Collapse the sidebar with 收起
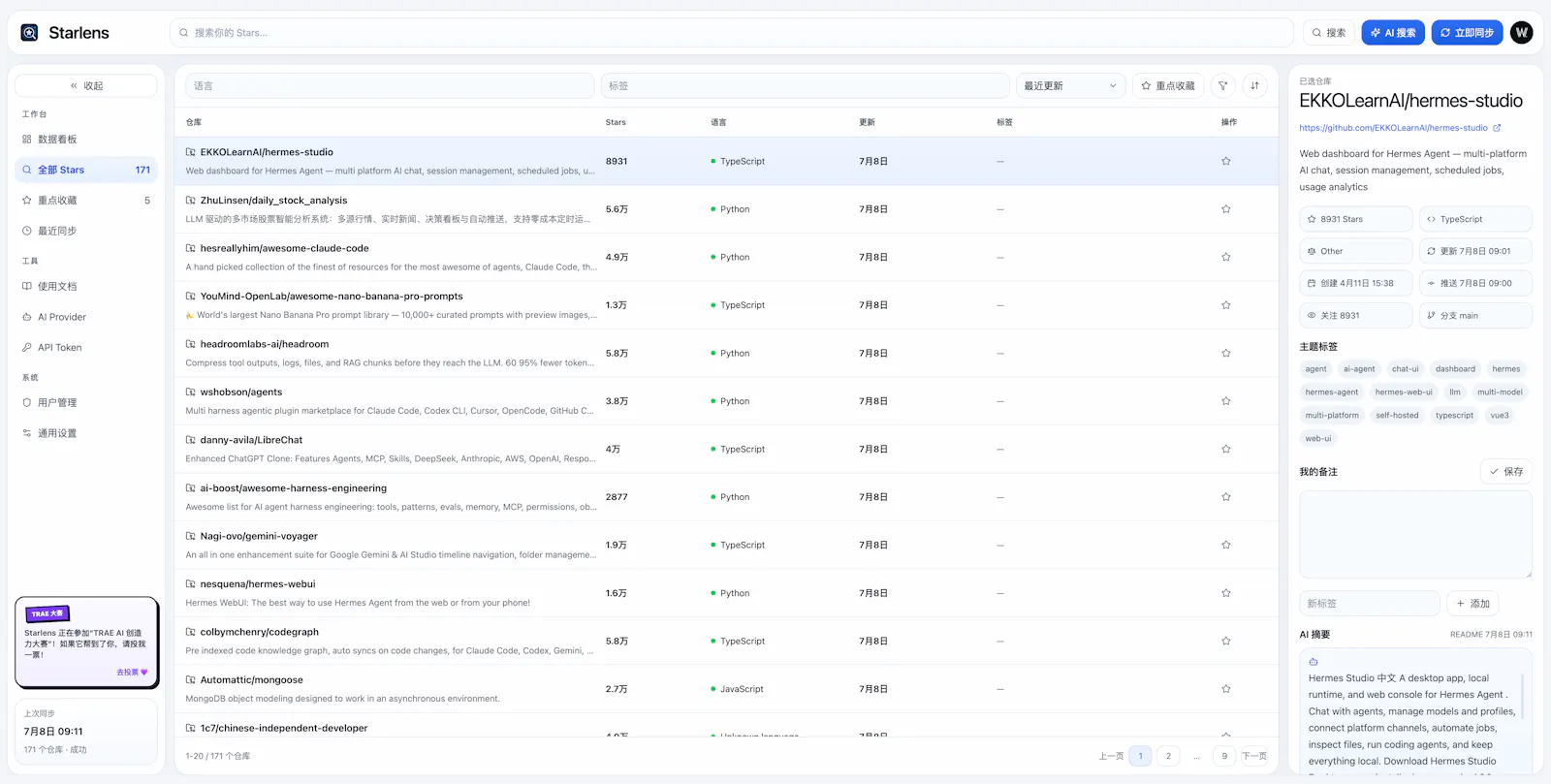1551x784 pixels. [86, 86]
